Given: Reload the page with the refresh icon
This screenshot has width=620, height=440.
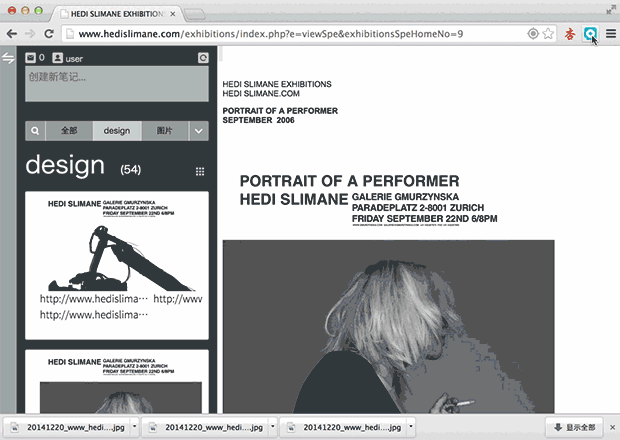Looking at the screenshot, I should click(x=49, y=34).
